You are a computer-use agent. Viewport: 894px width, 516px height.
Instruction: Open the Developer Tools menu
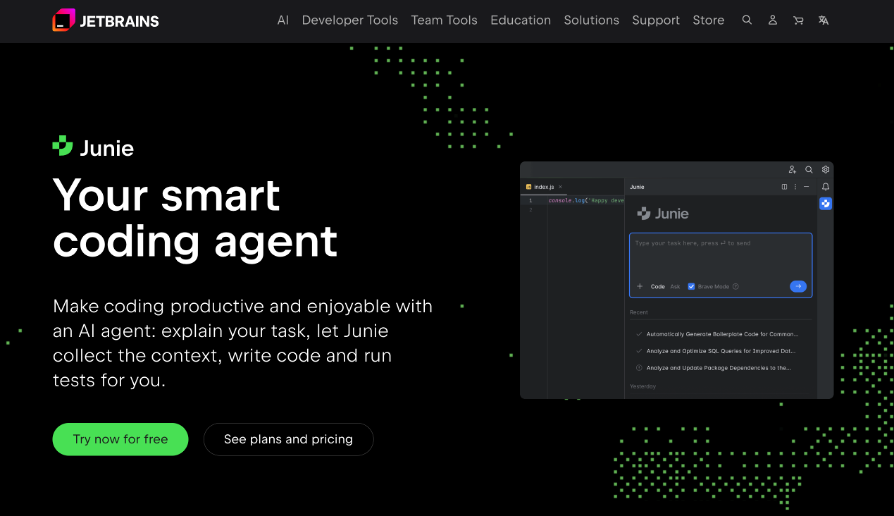(350, 20)
